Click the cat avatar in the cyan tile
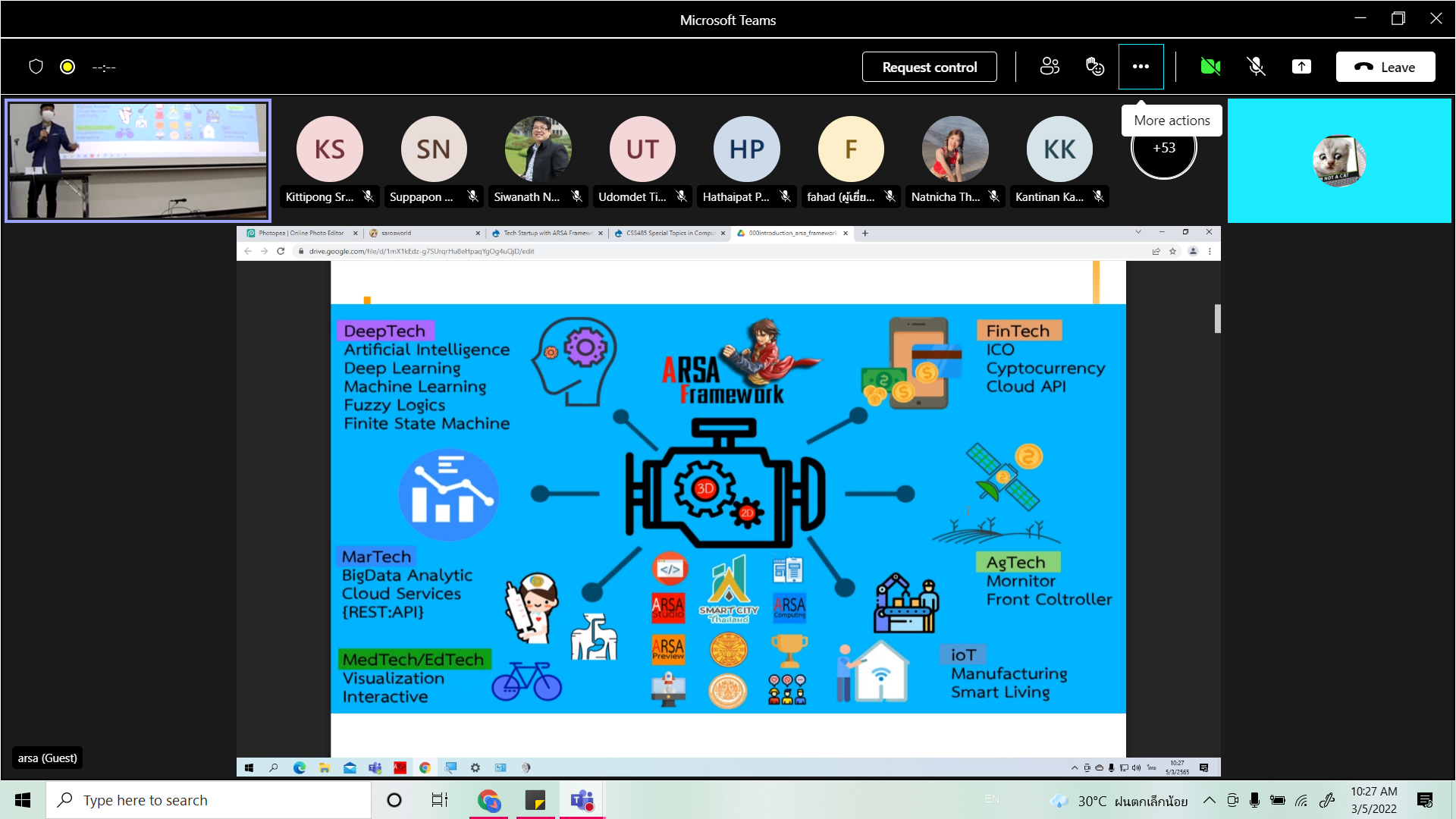Image resolution: width=1456 pixels, height=819 pixels. pos(1339,160)
